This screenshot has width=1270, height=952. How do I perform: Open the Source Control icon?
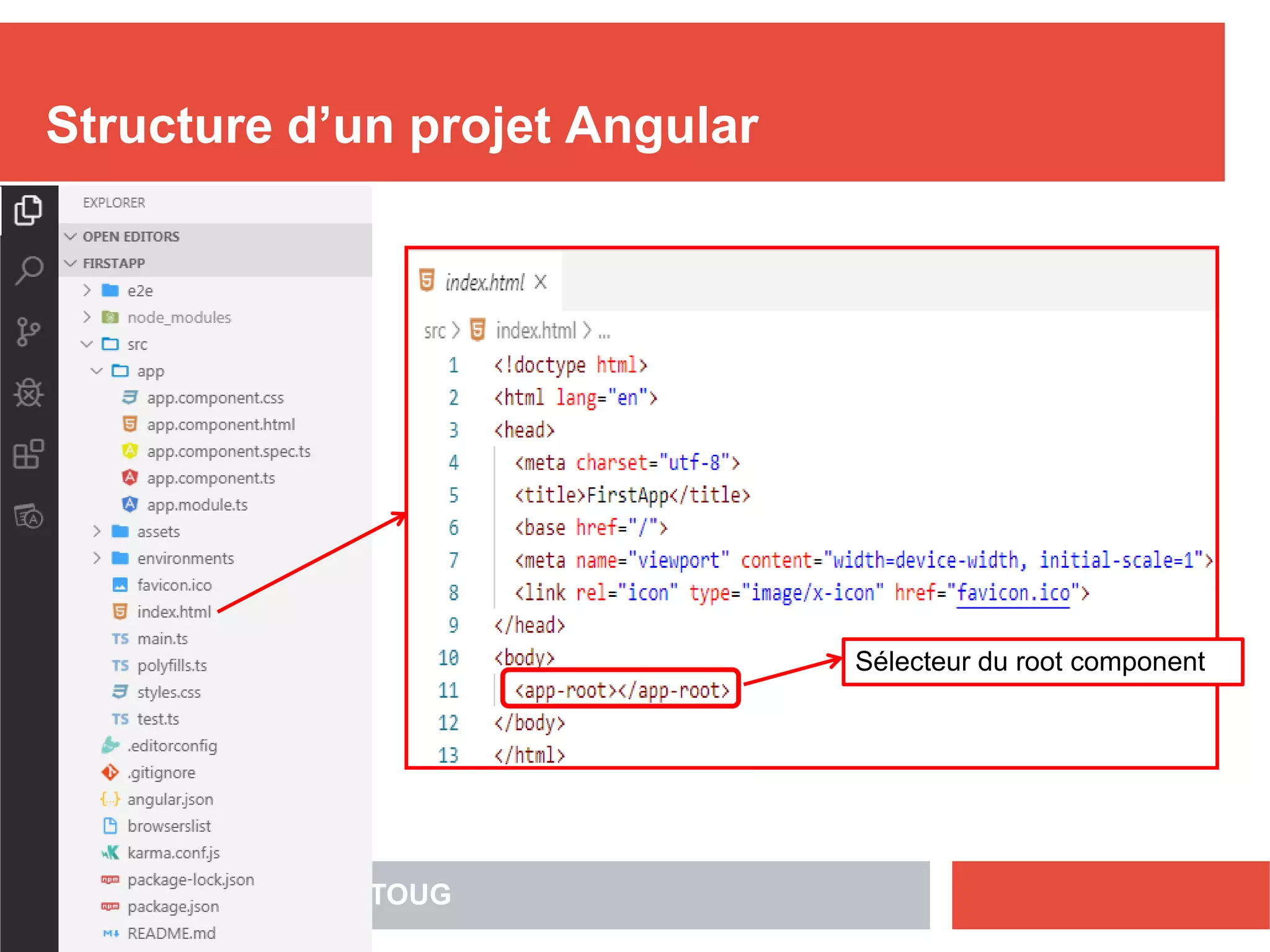[29, 332]
